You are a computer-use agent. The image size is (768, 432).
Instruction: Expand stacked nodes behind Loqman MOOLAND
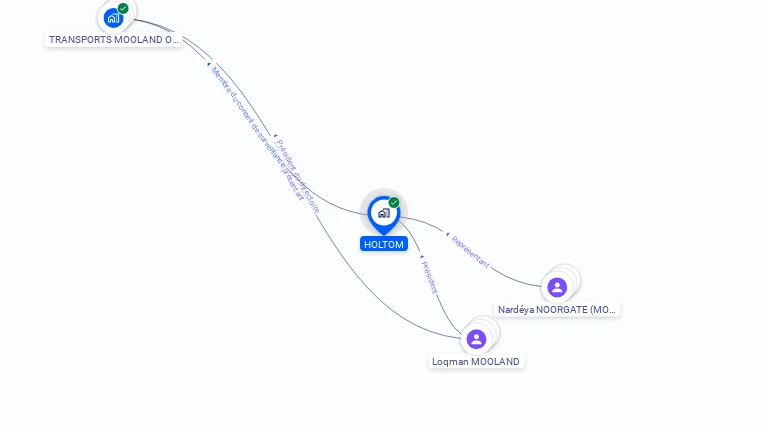coord(490,327)
